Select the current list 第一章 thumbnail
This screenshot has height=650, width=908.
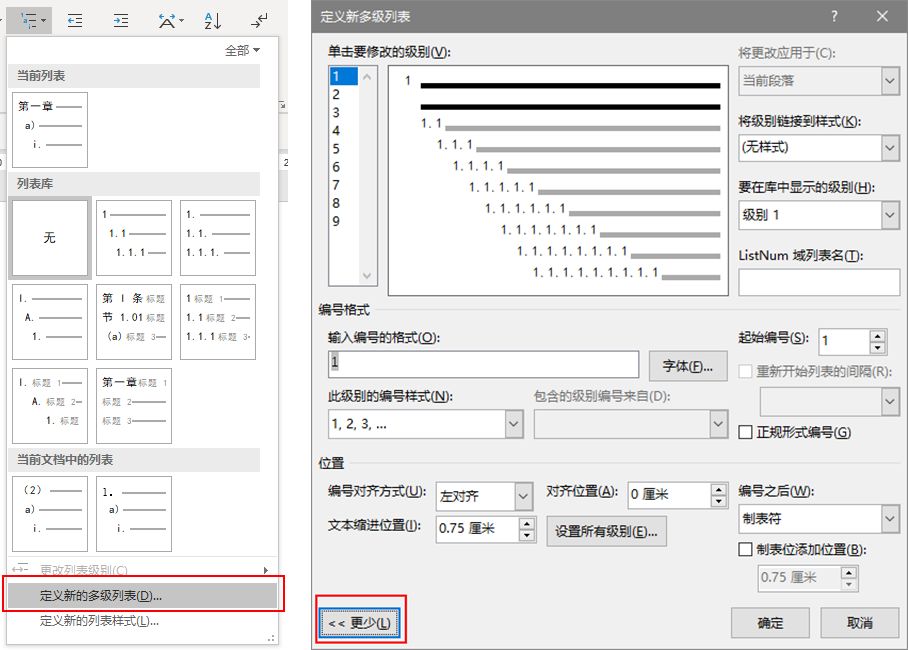pyautogui.click(x=50, y=130)
